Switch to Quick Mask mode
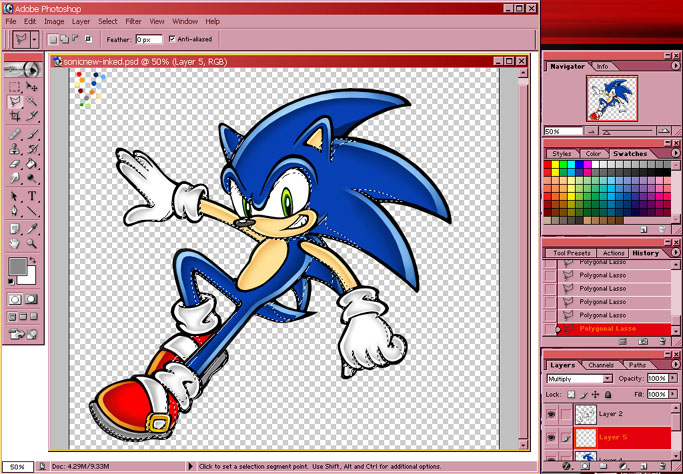683x474 pixels. click(31, 299)
